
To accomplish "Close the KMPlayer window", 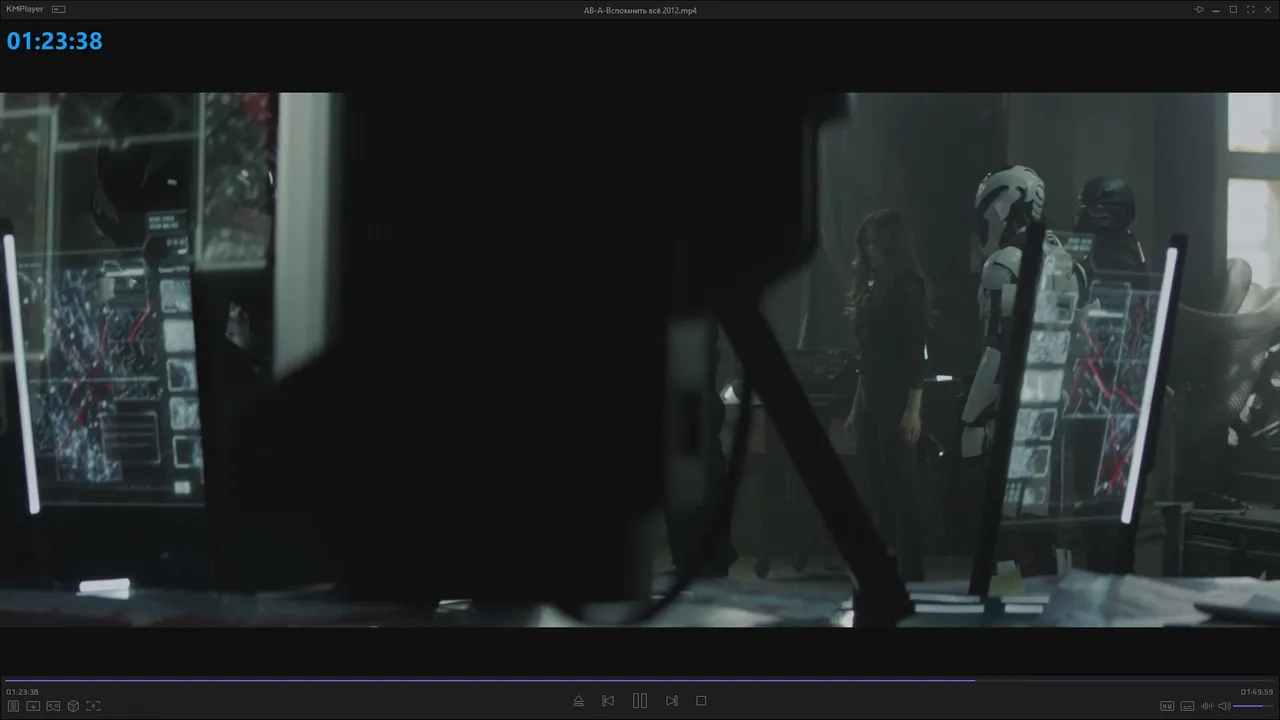I will [1267, 9].
